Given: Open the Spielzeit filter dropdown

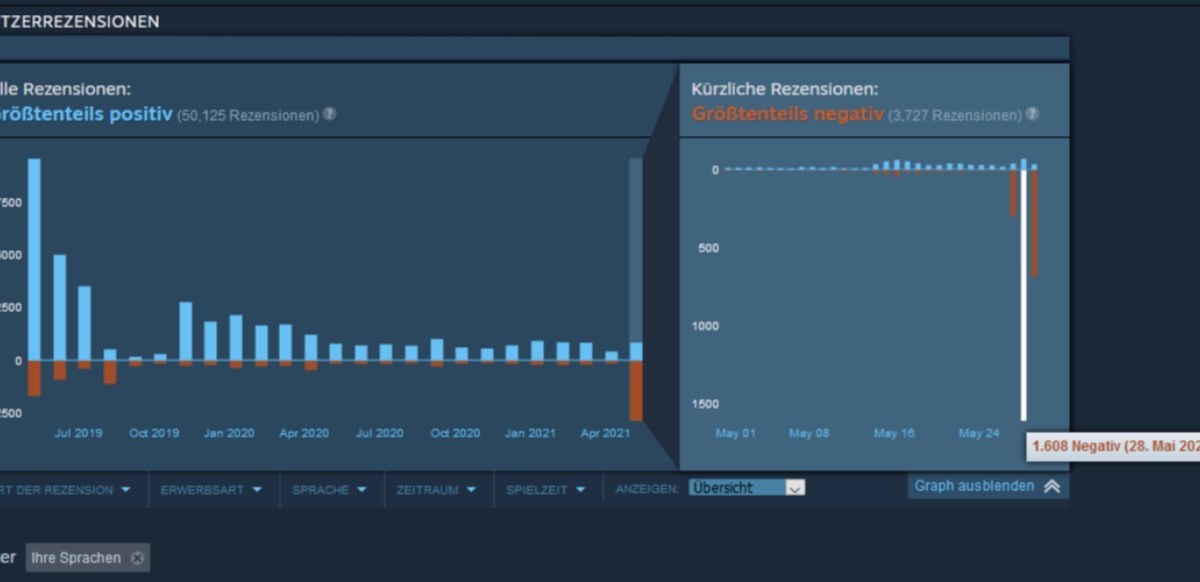Looking at the screenshot, I should pyautogui.click(x=545, y=490).
